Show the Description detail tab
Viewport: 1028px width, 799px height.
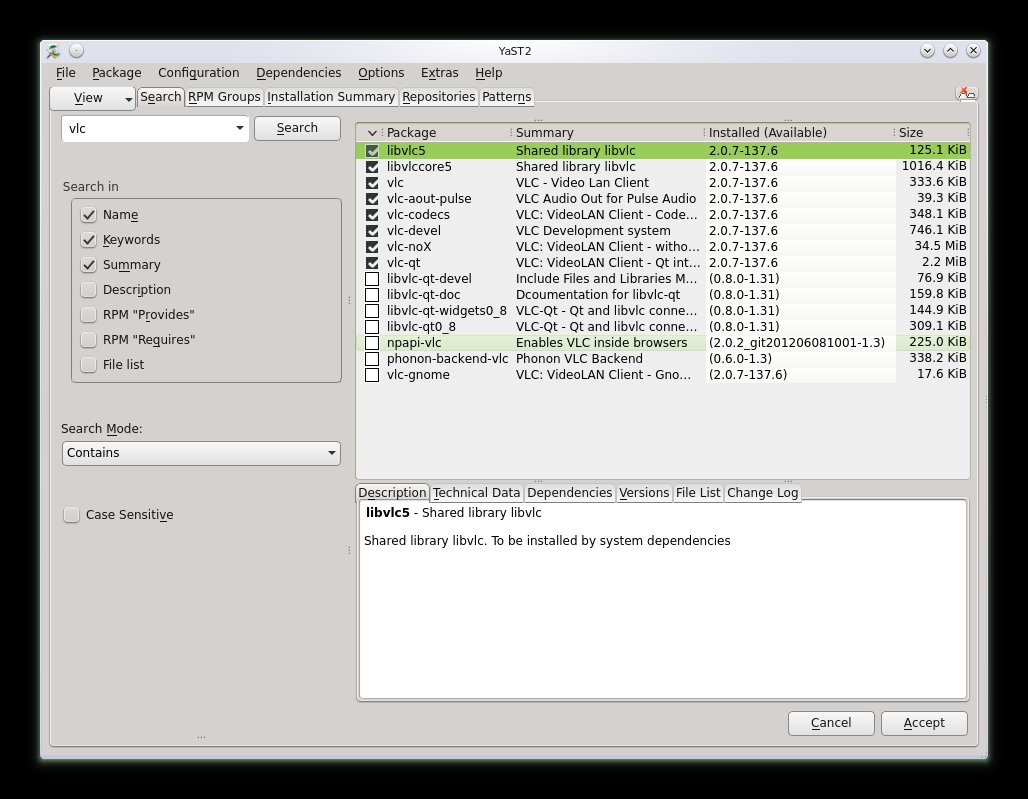pos(392,493)
